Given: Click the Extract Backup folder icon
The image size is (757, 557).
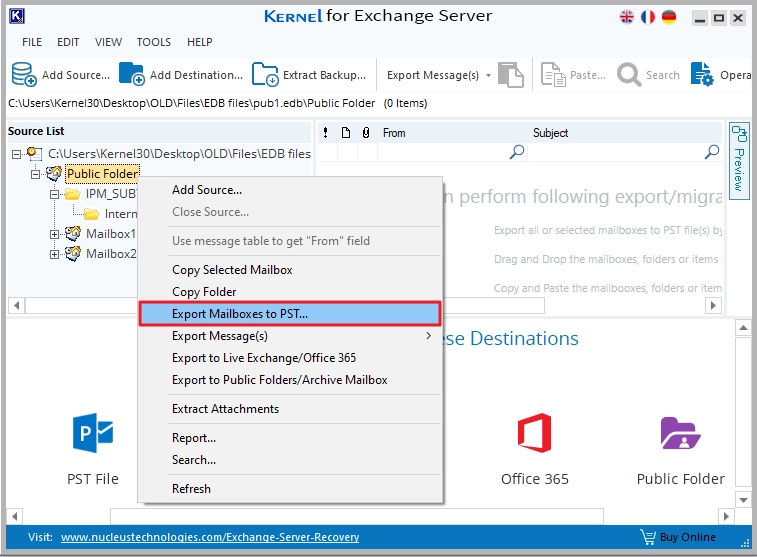Looking at the screenshot, I should [265, 74].
